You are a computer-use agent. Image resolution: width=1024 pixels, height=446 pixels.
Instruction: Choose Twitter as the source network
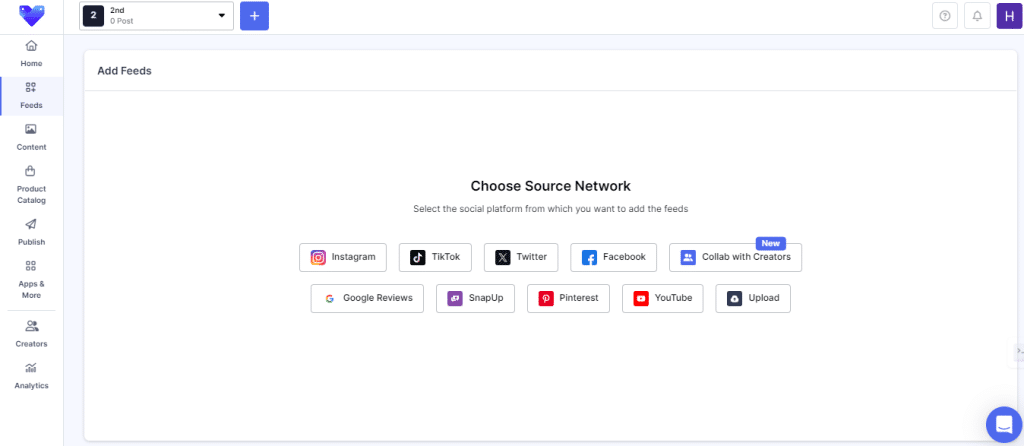(x=520, y=257)
